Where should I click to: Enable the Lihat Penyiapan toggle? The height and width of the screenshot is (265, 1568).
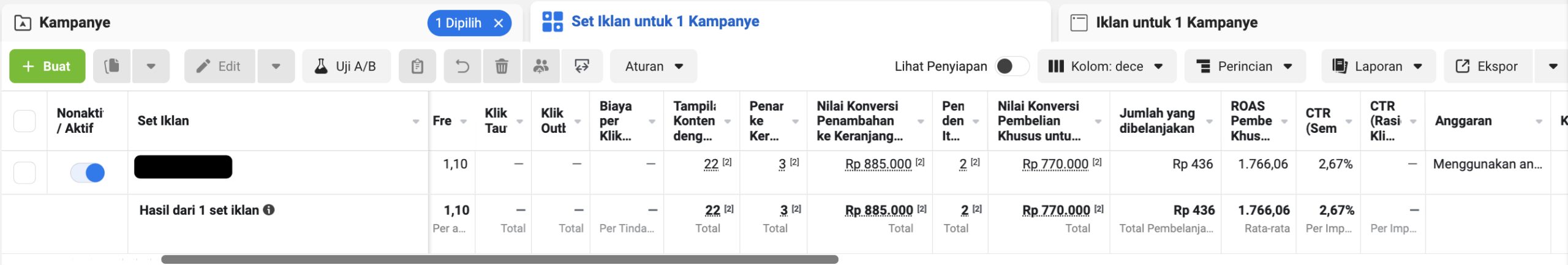(x=1012, y=66)
